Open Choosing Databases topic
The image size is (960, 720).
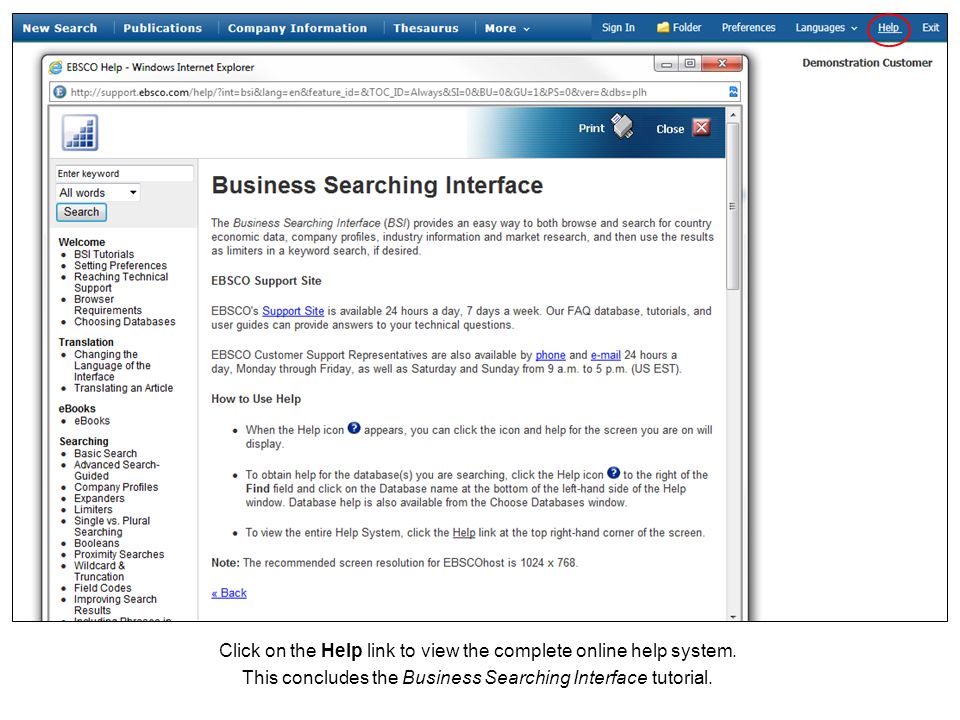[125, 321]
